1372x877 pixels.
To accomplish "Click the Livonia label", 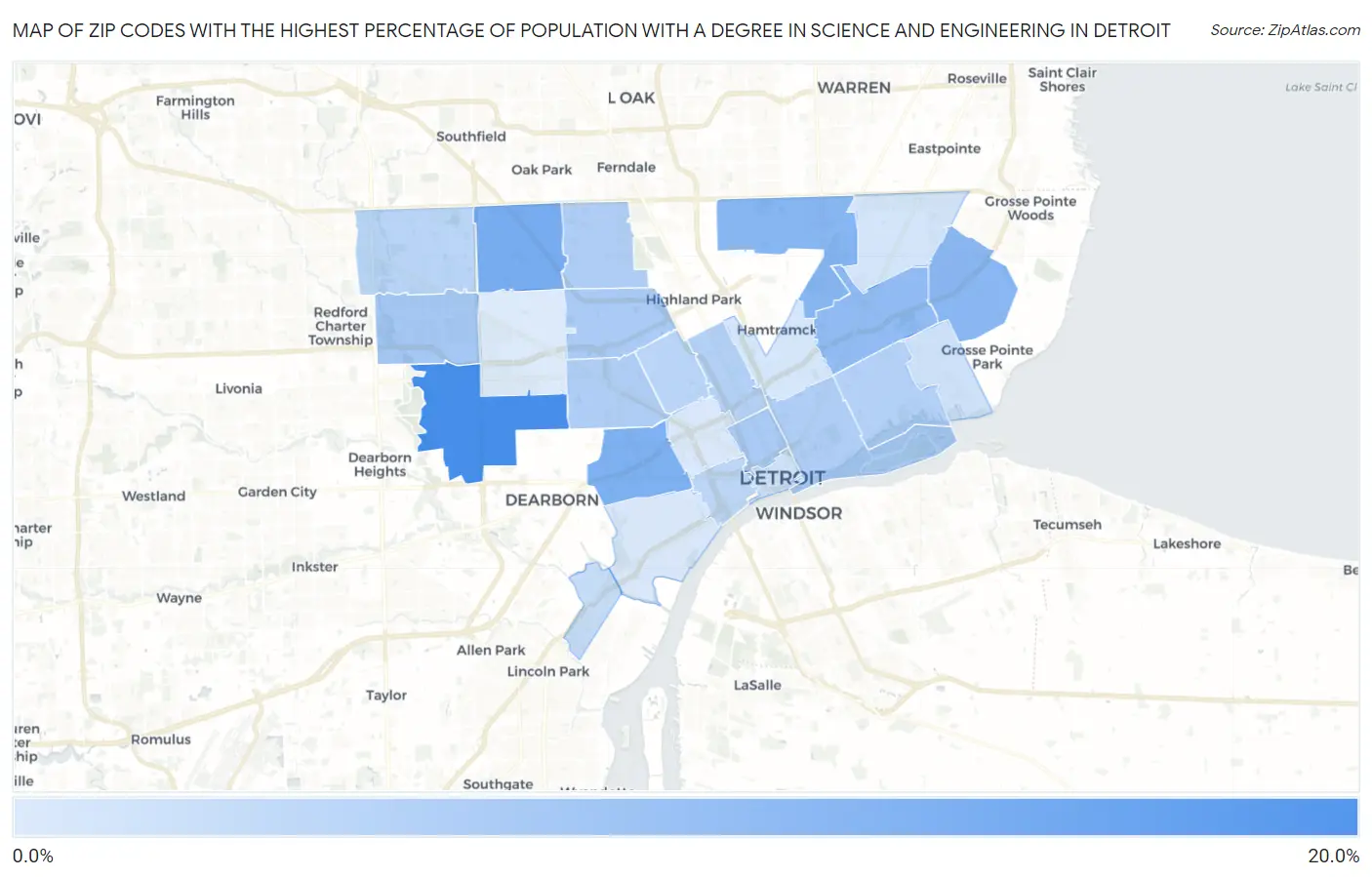I will coord(239,388).
